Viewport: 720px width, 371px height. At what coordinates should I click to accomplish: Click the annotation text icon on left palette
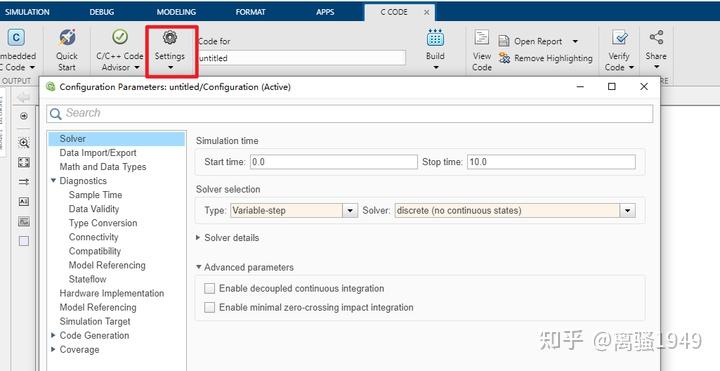point(24,202)
